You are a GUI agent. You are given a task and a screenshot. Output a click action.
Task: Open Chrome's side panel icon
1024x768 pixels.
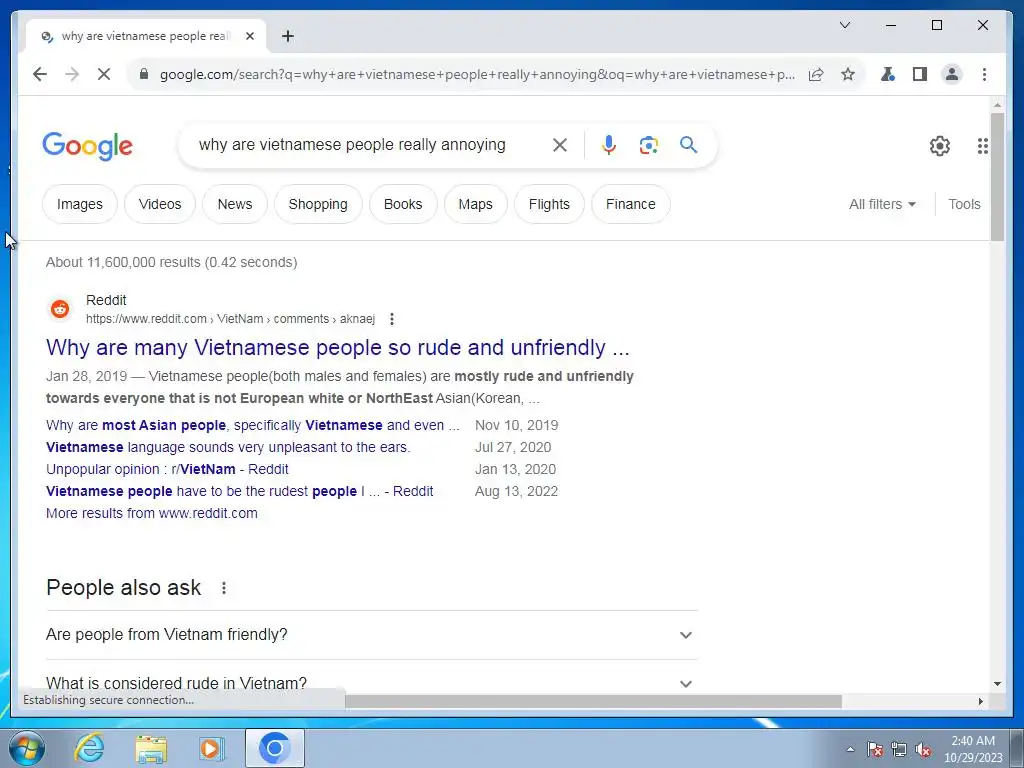point(920,74)
